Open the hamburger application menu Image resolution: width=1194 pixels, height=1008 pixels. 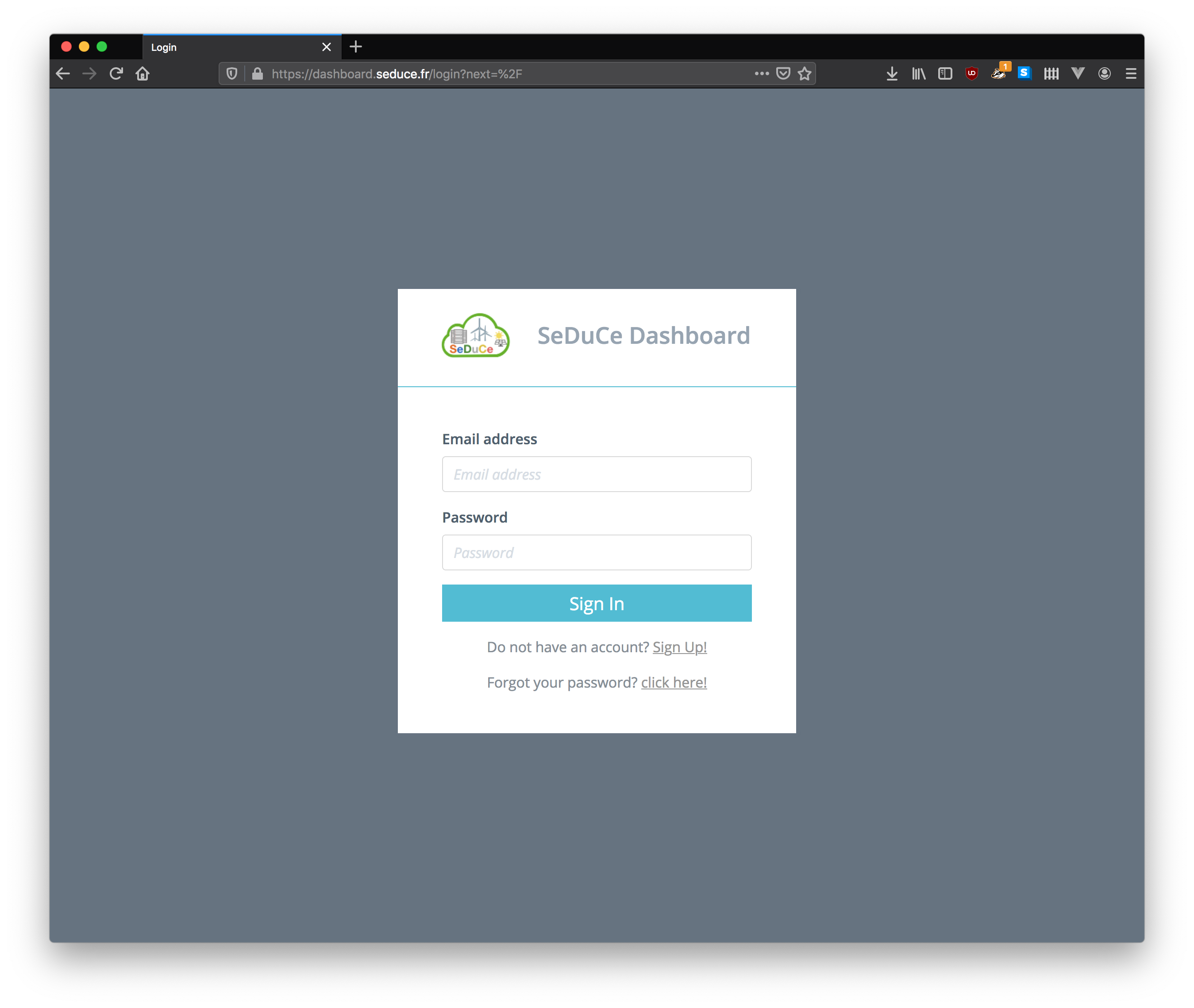(x=1131, y=74)
